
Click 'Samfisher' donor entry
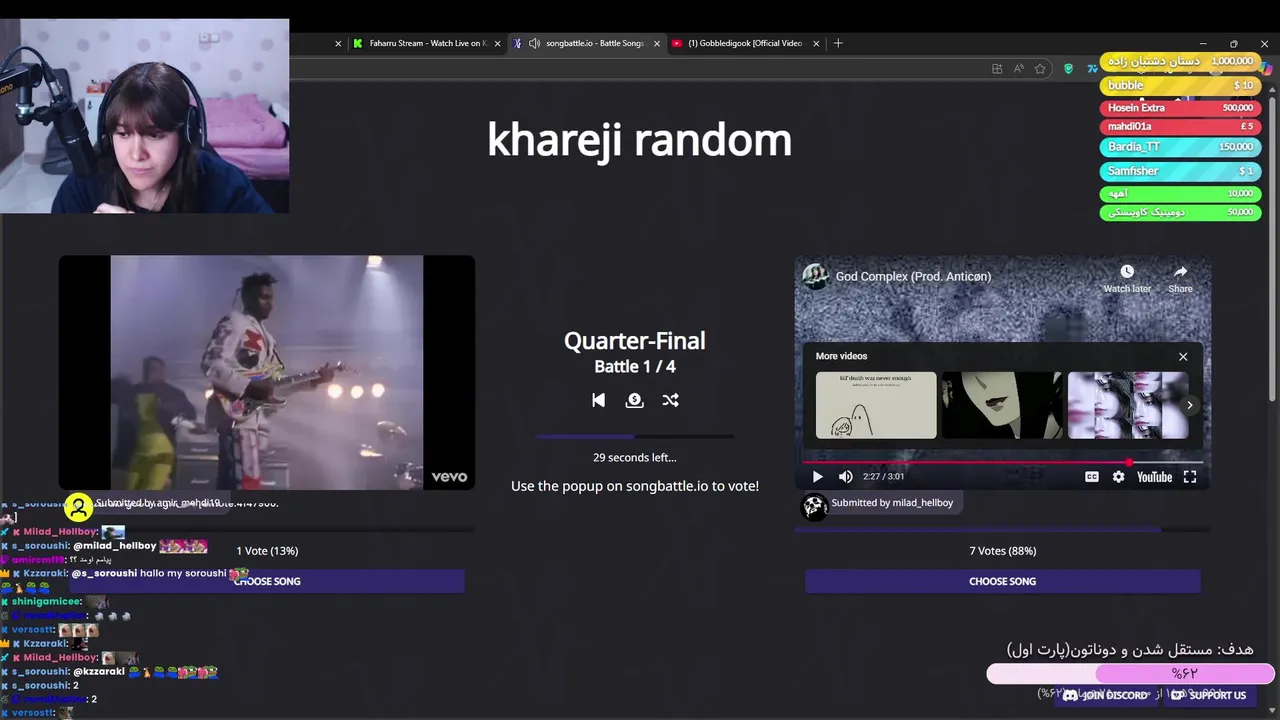[1180, 171]
